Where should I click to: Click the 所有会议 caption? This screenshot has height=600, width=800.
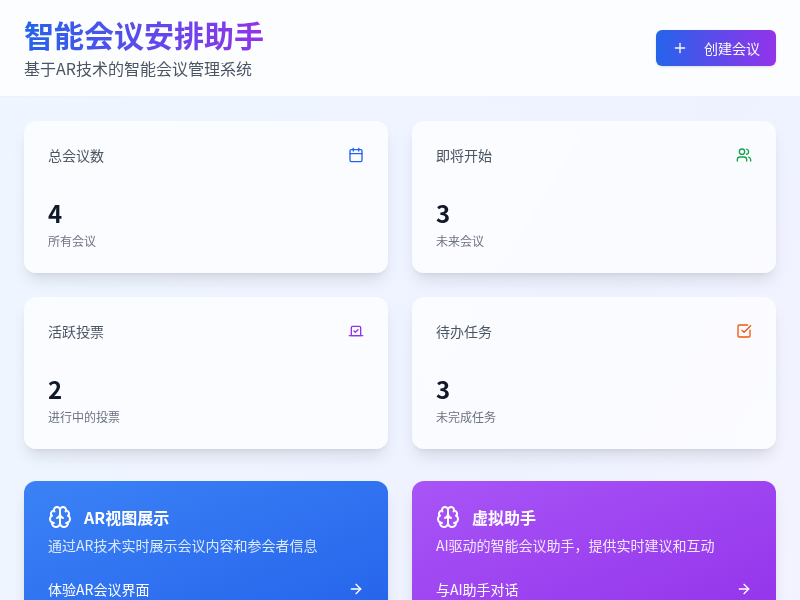click(72, 241)
